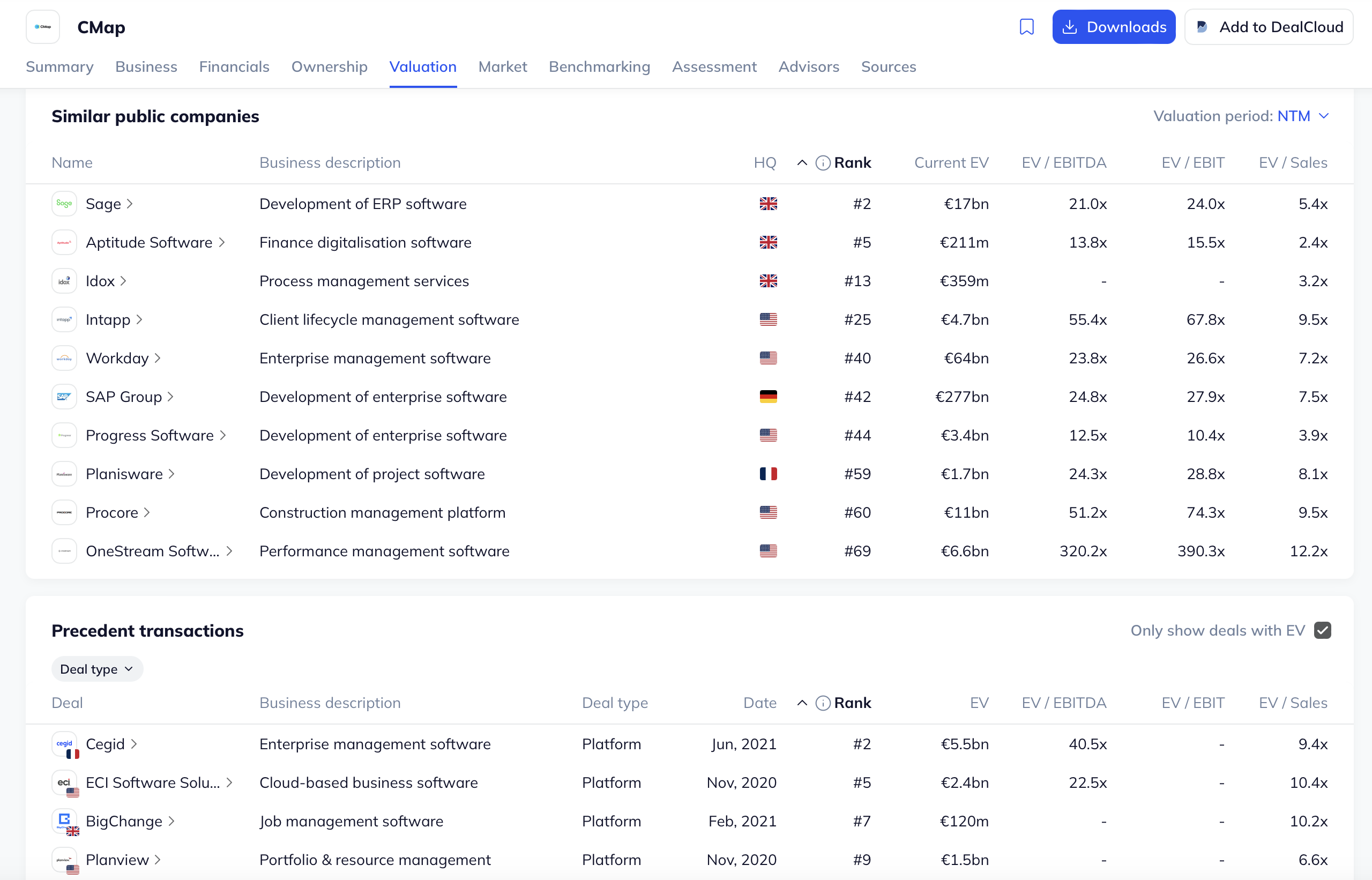
Task: Expand the Workday company chevron
Action: (158, 359)
